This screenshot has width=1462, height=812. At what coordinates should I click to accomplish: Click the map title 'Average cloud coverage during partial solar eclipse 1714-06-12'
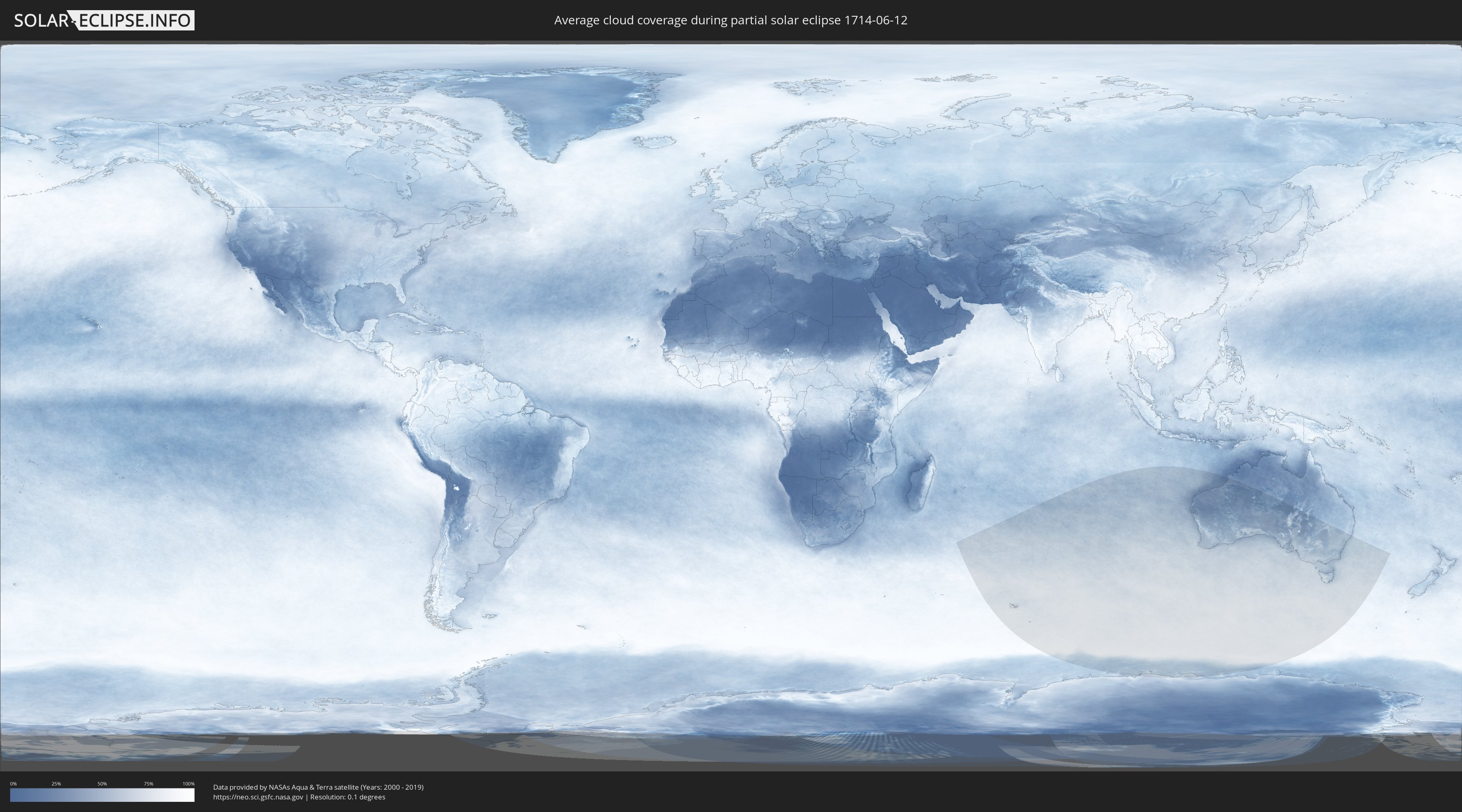coord(731,20)
